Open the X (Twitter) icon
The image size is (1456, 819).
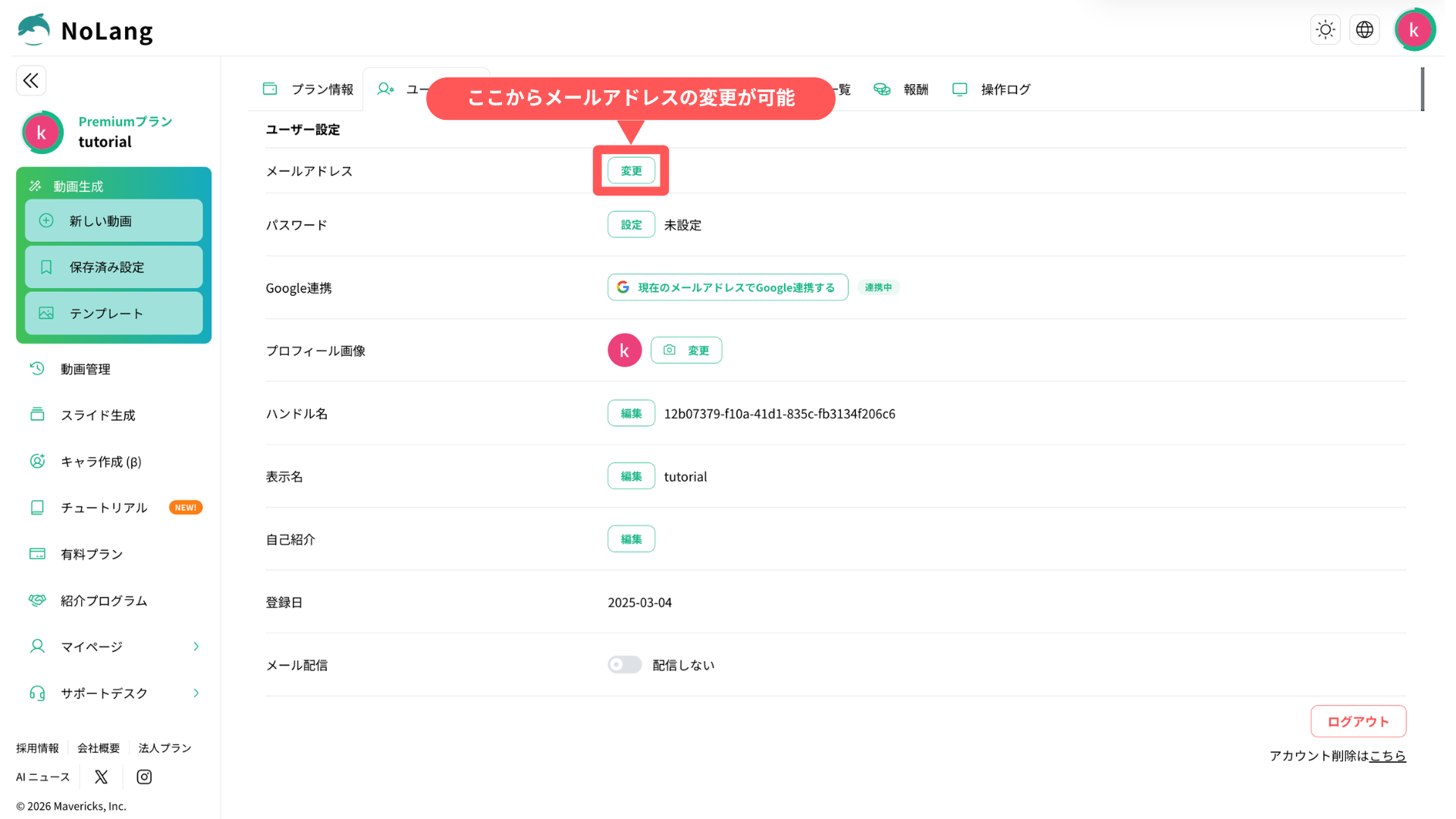101,777
